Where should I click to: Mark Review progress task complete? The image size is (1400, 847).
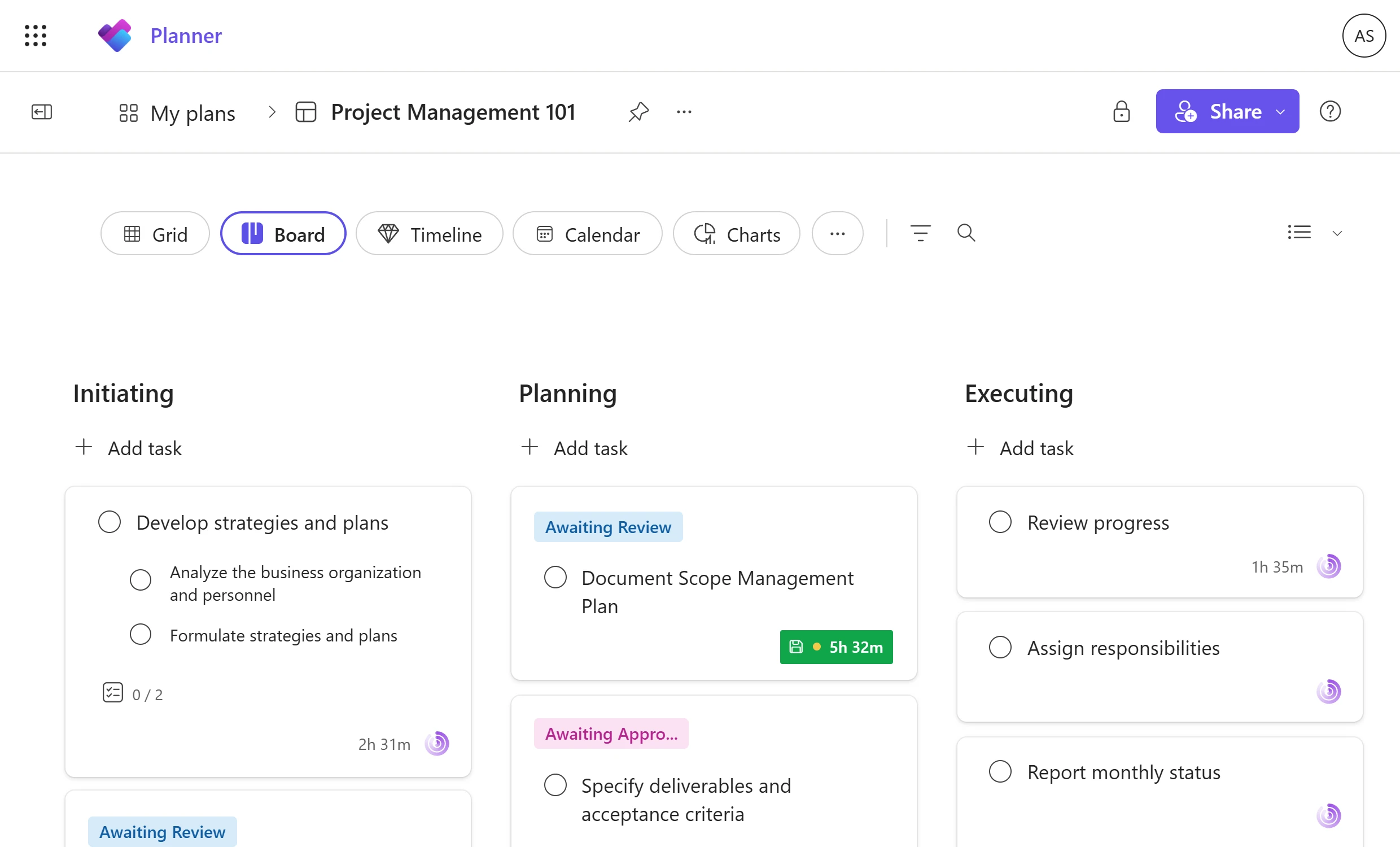pyautogui.click(x=1000, y=522)
